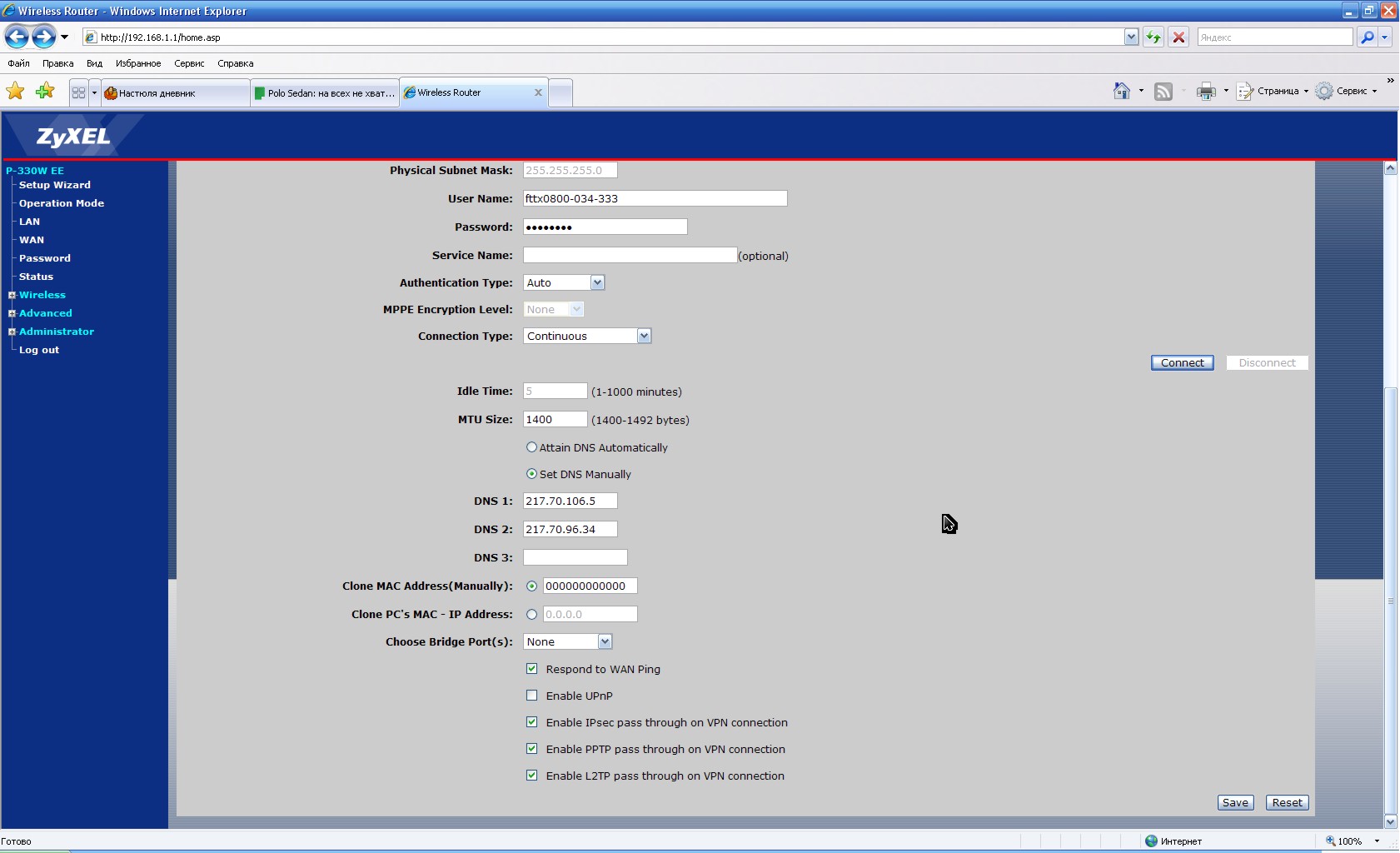Expand the Wireless tree section
The height and width of the screenshot is (853, 1400).
tap(12, 295)
